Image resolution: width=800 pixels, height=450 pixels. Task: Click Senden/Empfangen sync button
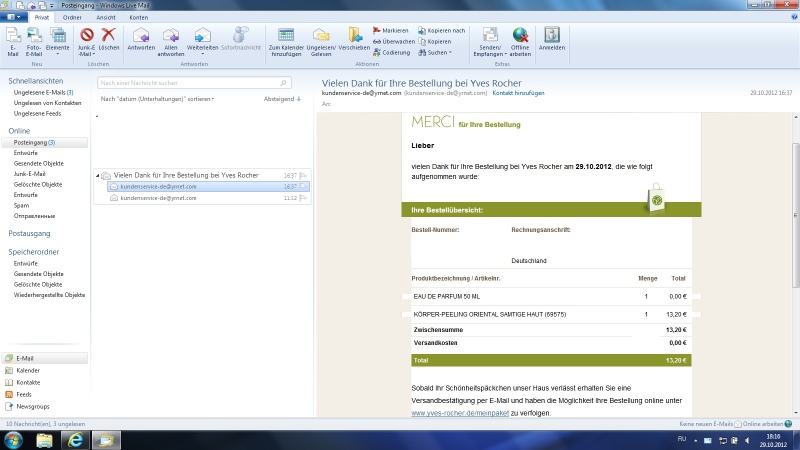[490, 42]
